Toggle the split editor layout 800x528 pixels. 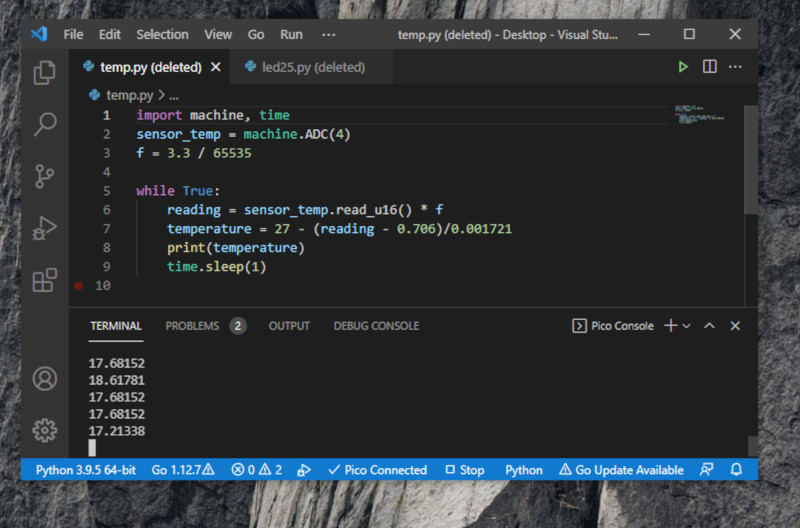[x=709, y=67]
